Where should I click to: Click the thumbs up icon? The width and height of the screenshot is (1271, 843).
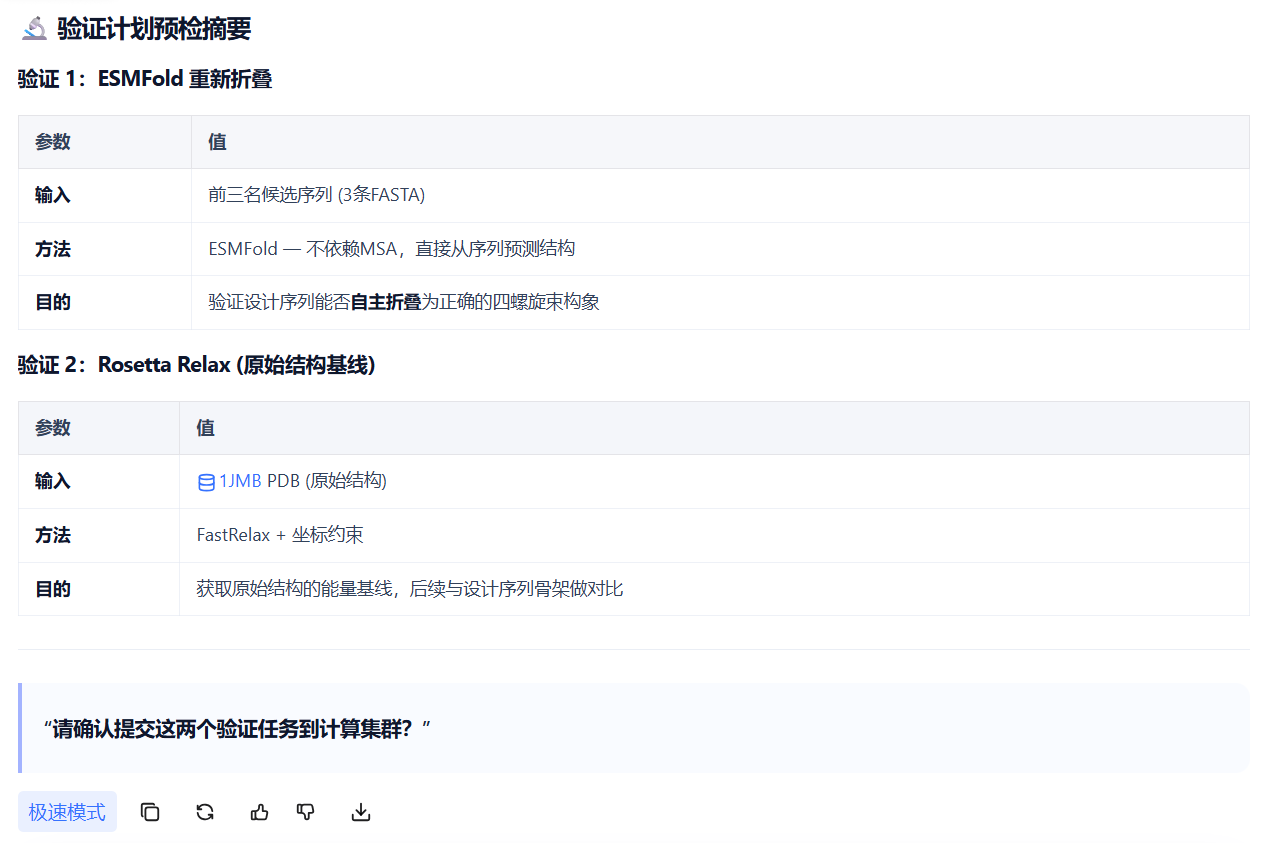[260, 812]
